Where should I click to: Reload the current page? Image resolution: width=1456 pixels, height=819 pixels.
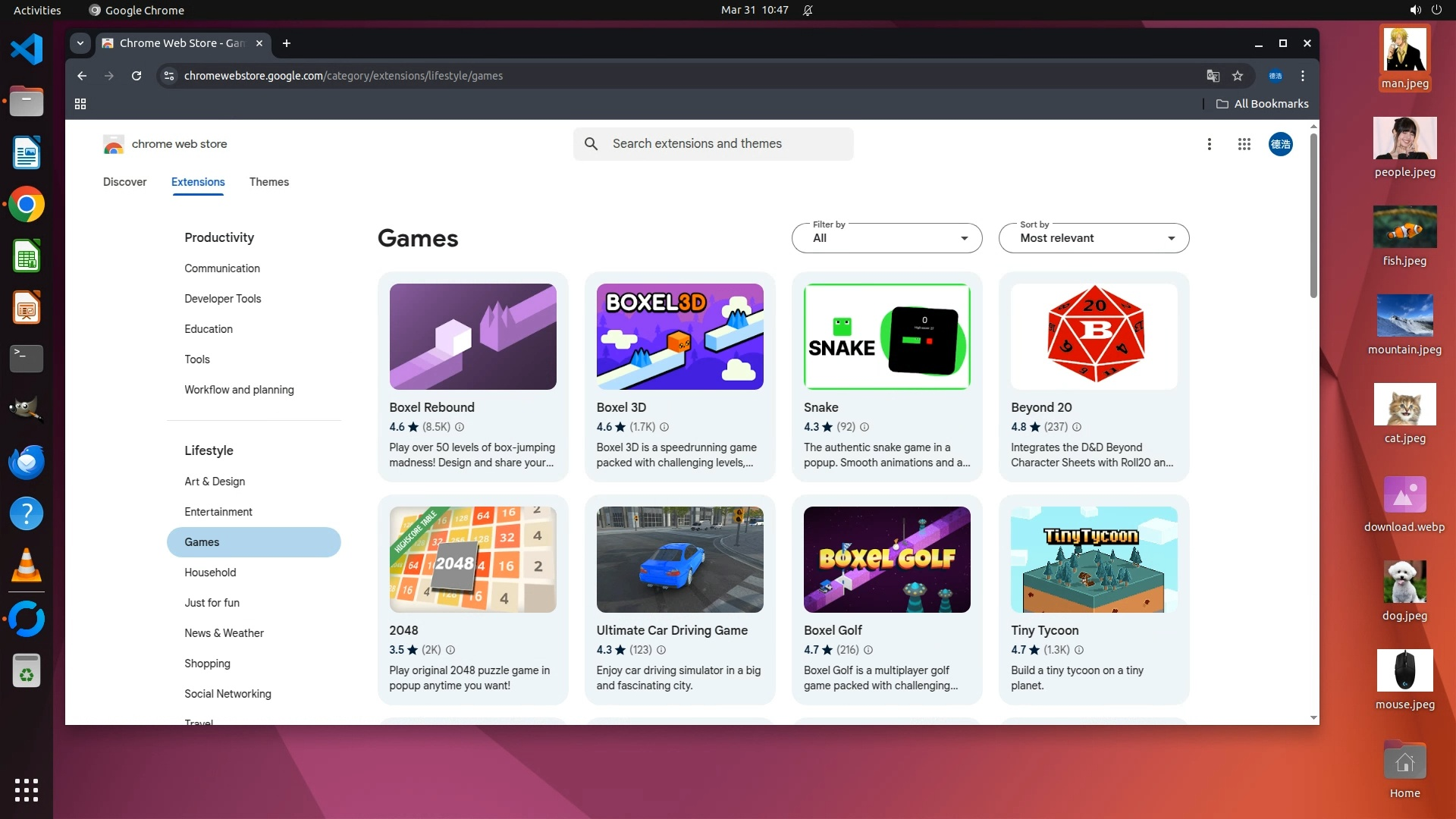136,76
